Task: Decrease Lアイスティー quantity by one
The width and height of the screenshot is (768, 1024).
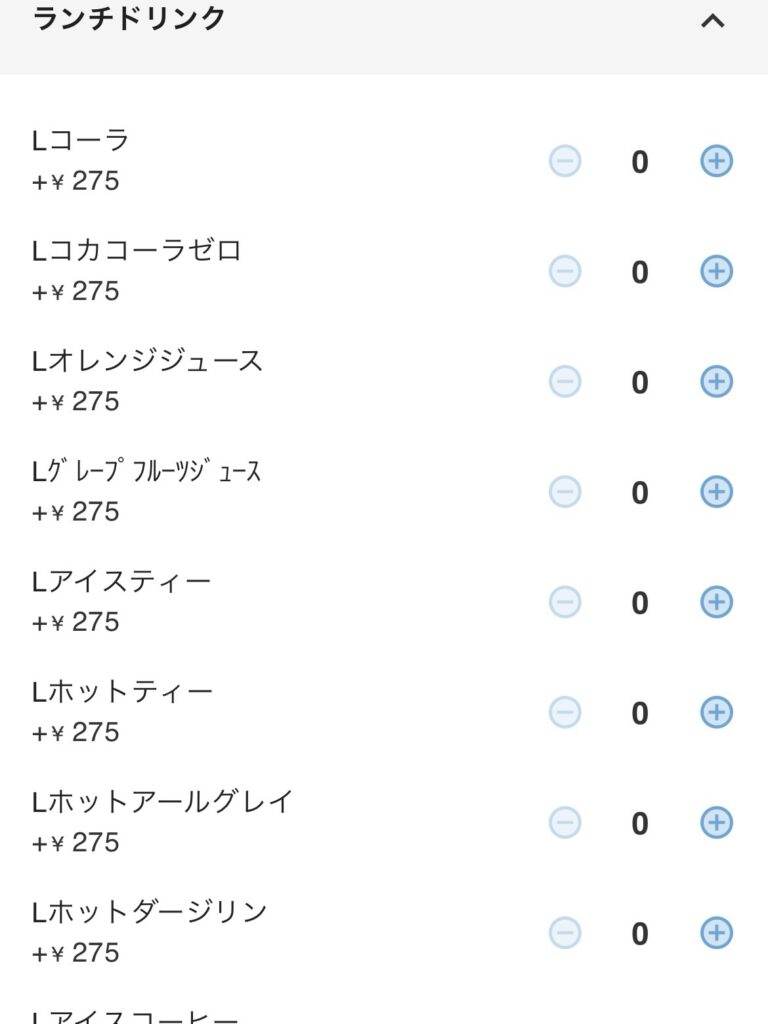Action: pyautogui.click(x=565, y=602)
